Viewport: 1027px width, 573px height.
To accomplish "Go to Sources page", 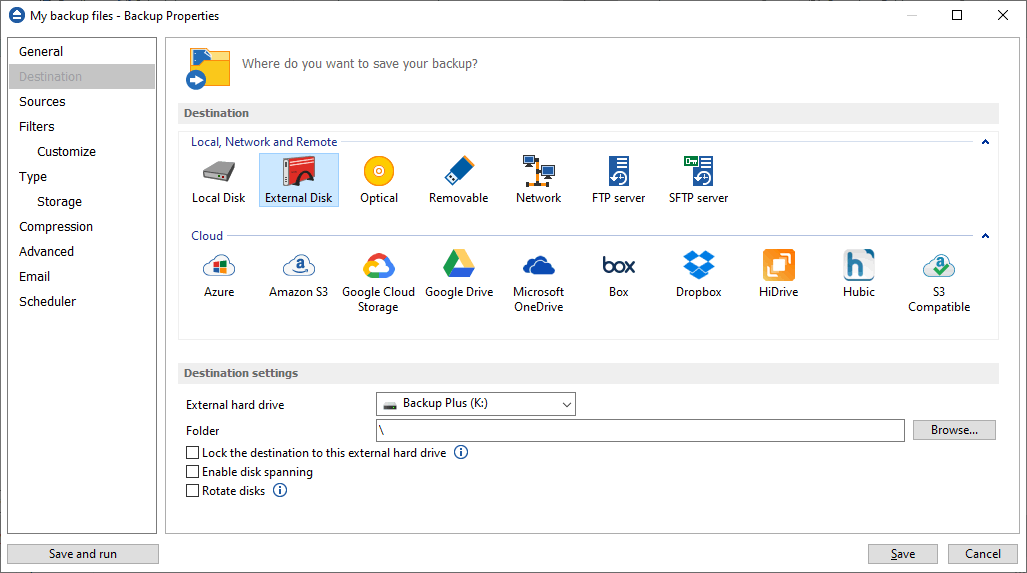I will tap(82, 102).
